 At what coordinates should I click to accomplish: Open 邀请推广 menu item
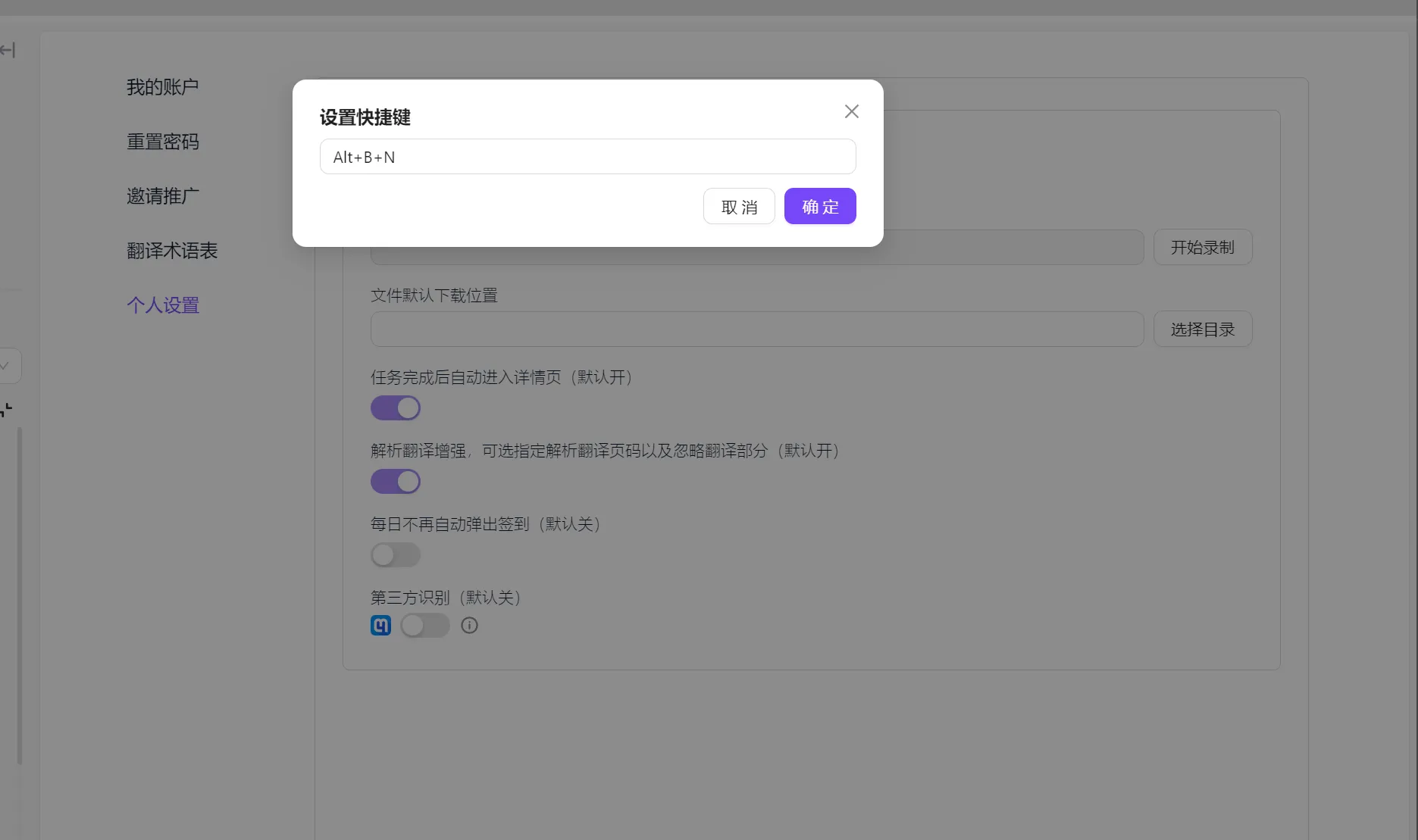(162, 196)
